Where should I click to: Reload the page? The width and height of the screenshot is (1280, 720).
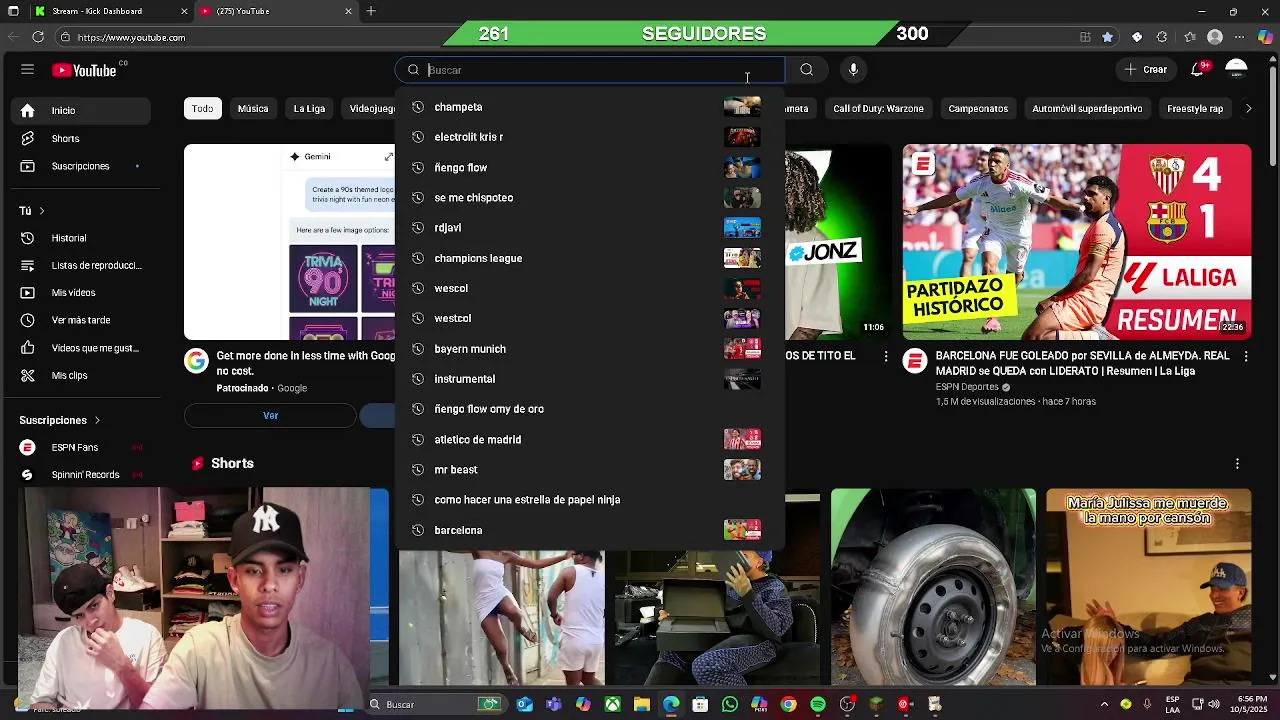pyautogui.click(x=38, y=37)
